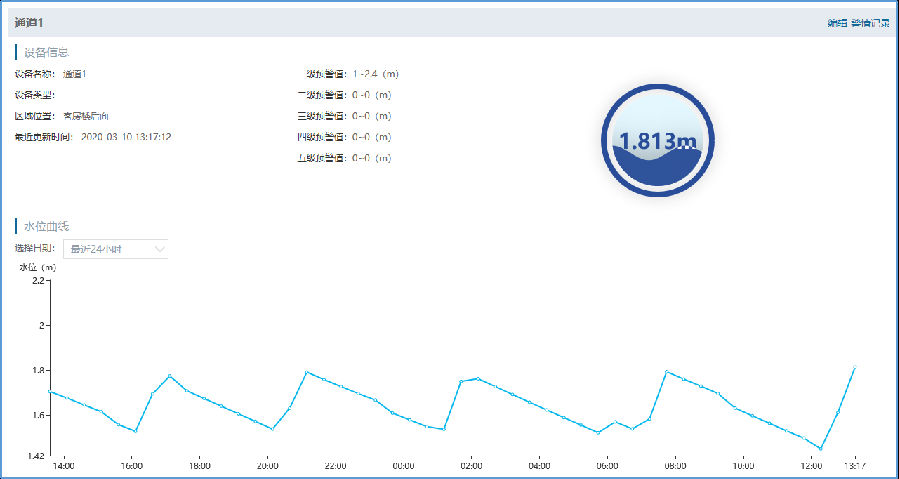Click the 1.8 y-axis label

(x=38, y=371)
